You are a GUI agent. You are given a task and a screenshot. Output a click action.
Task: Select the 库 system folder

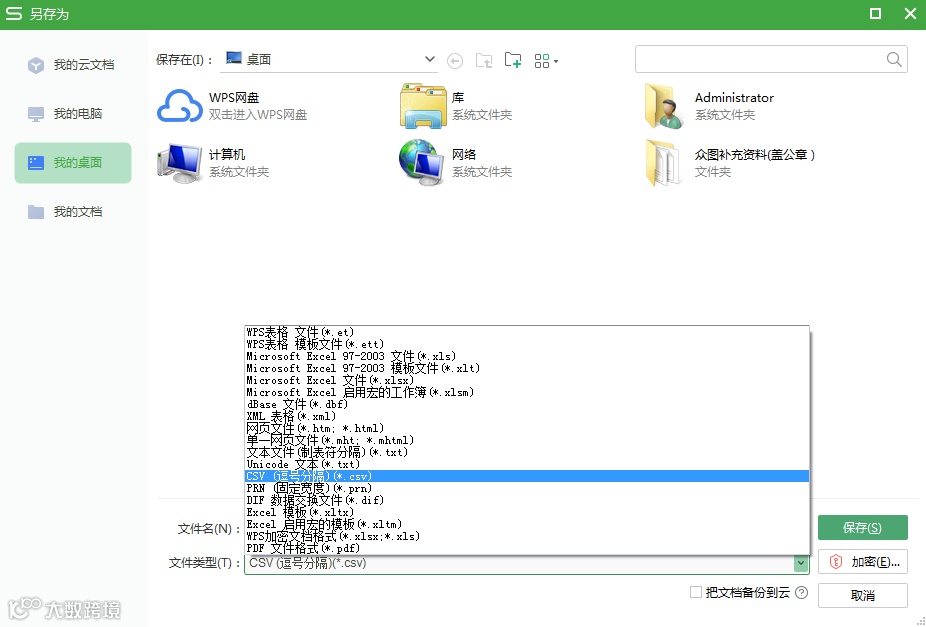pos(456,106)
